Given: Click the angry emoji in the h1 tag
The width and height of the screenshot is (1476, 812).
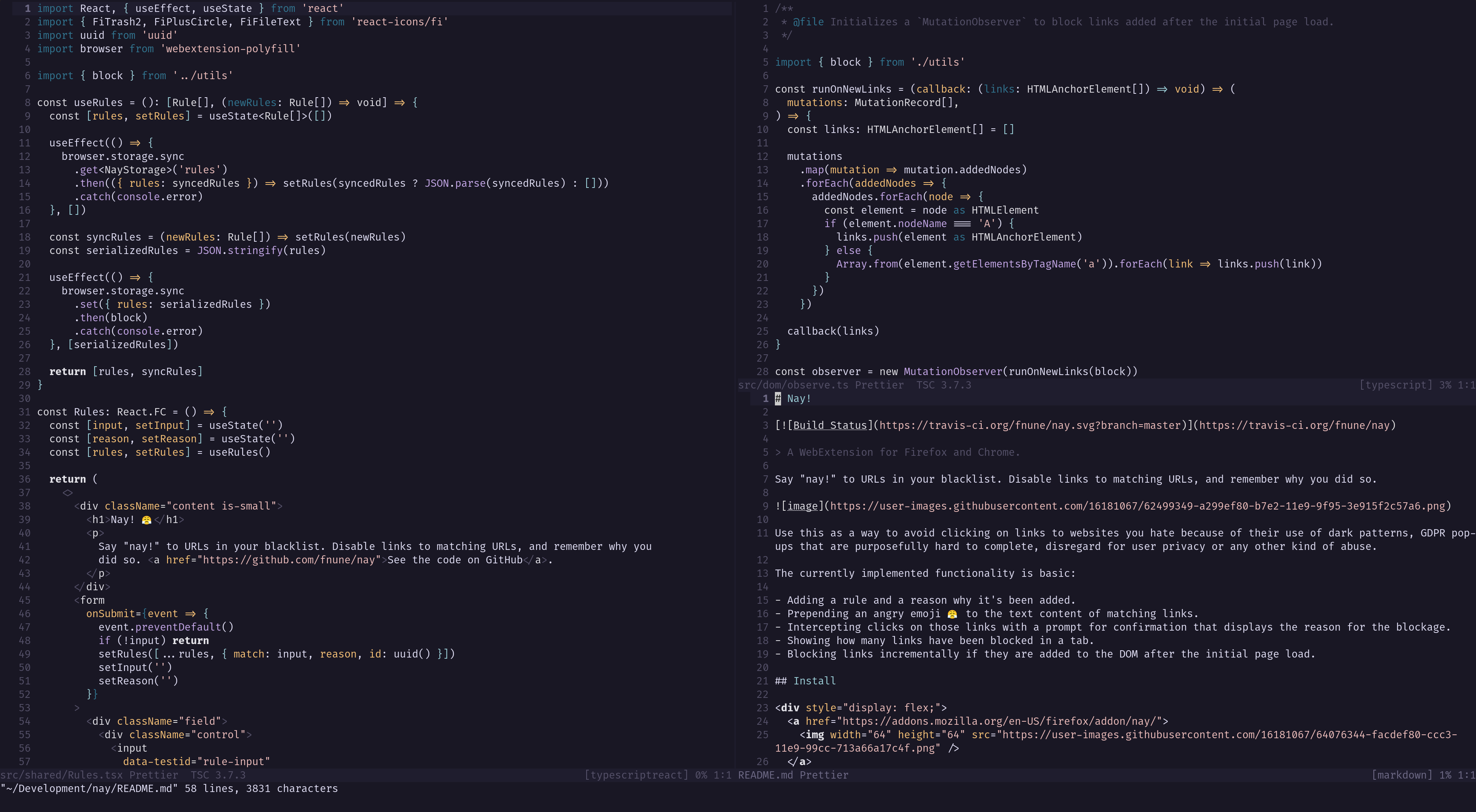Looking at the screenshot, I should tap(147, 520).
